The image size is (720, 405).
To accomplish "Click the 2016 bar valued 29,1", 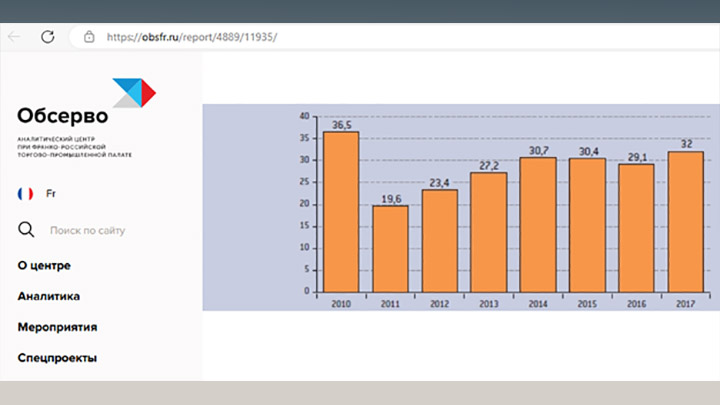I will click(x=636, y=228).
